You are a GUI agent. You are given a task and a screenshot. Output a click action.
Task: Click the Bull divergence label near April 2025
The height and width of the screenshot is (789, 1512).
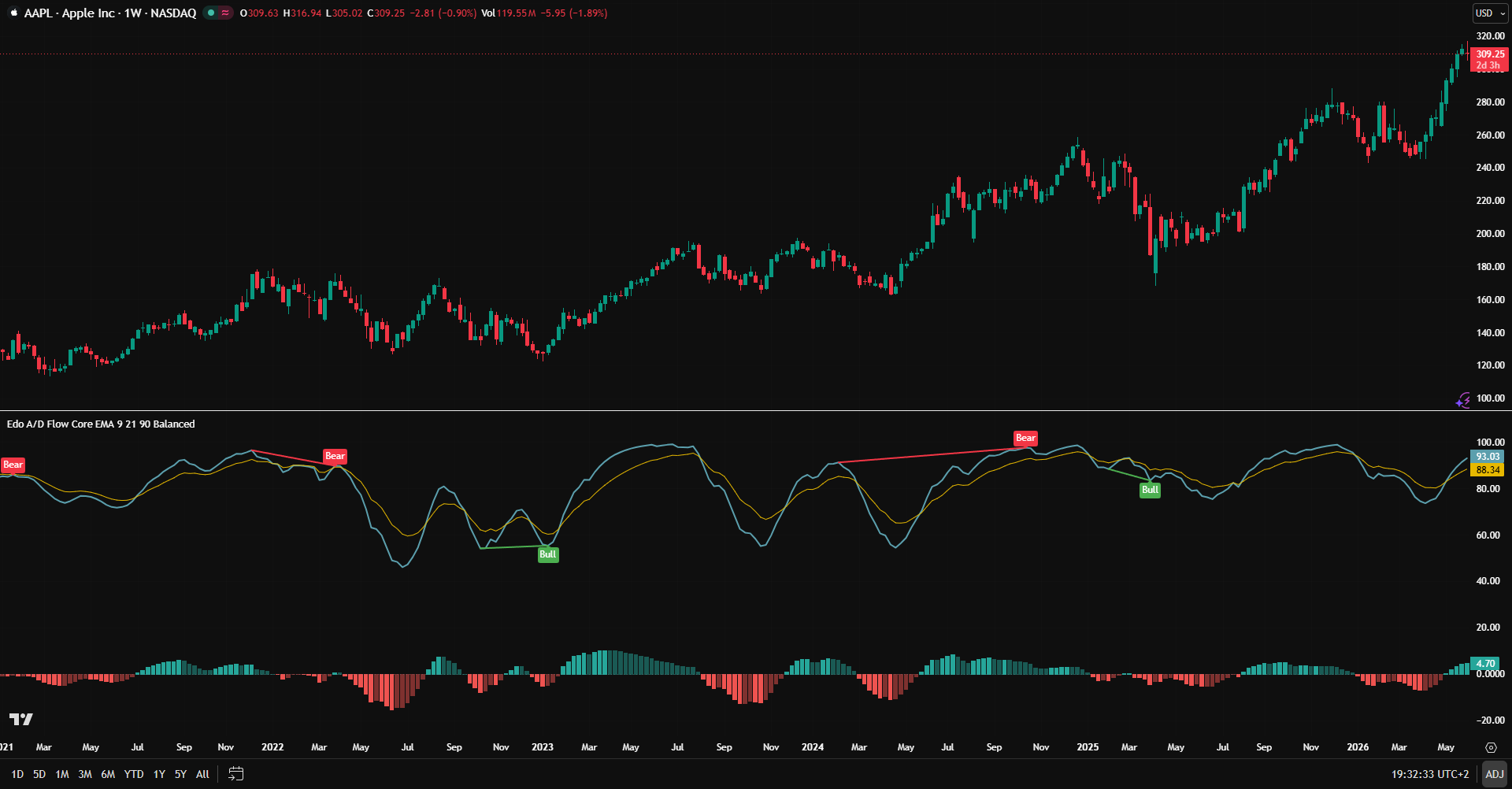tap(1151, 490)
